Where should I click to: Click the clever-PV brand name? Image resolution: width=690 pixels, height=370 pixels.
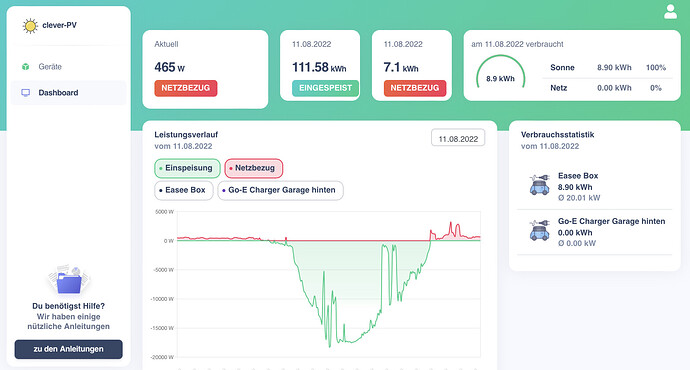click(59, 26)
